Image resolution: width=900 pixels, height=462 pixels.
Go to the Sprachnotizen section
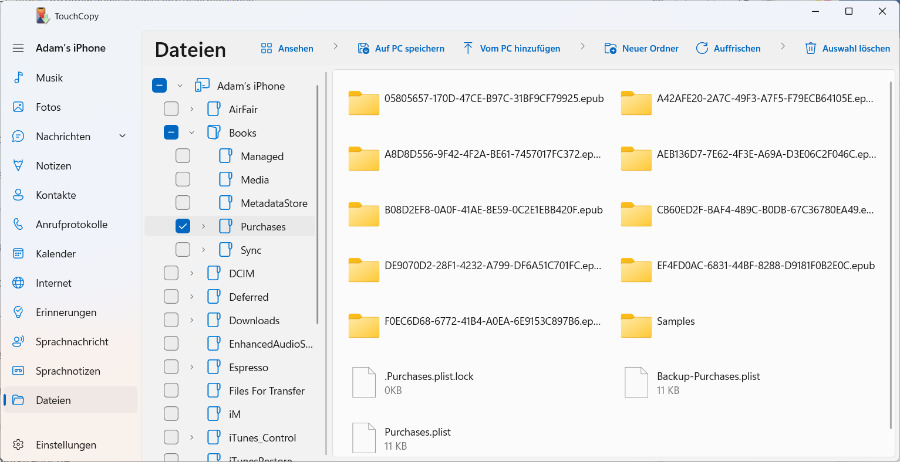point(67,371)
